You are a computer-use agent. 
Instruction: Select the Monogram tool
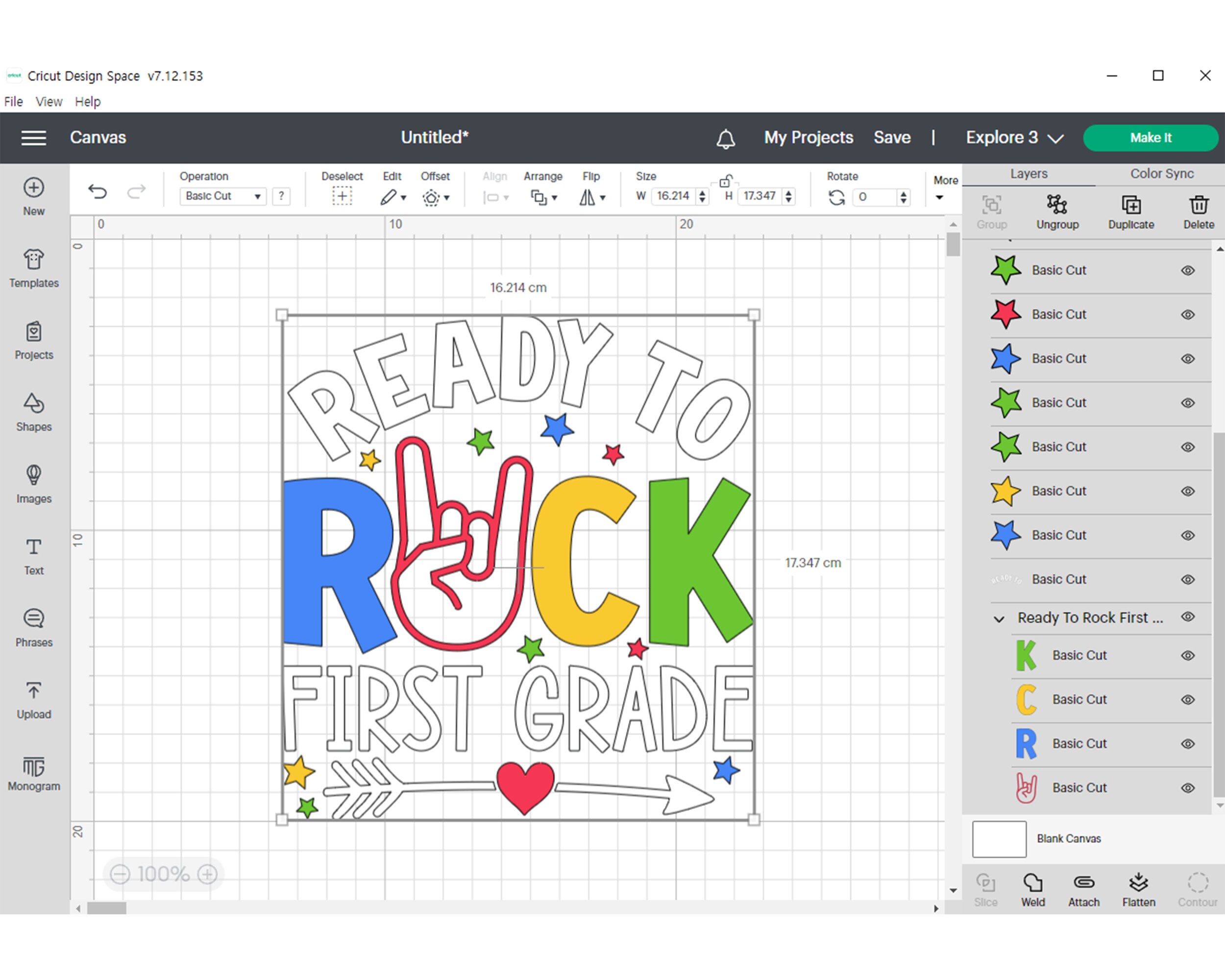(33, 773)
